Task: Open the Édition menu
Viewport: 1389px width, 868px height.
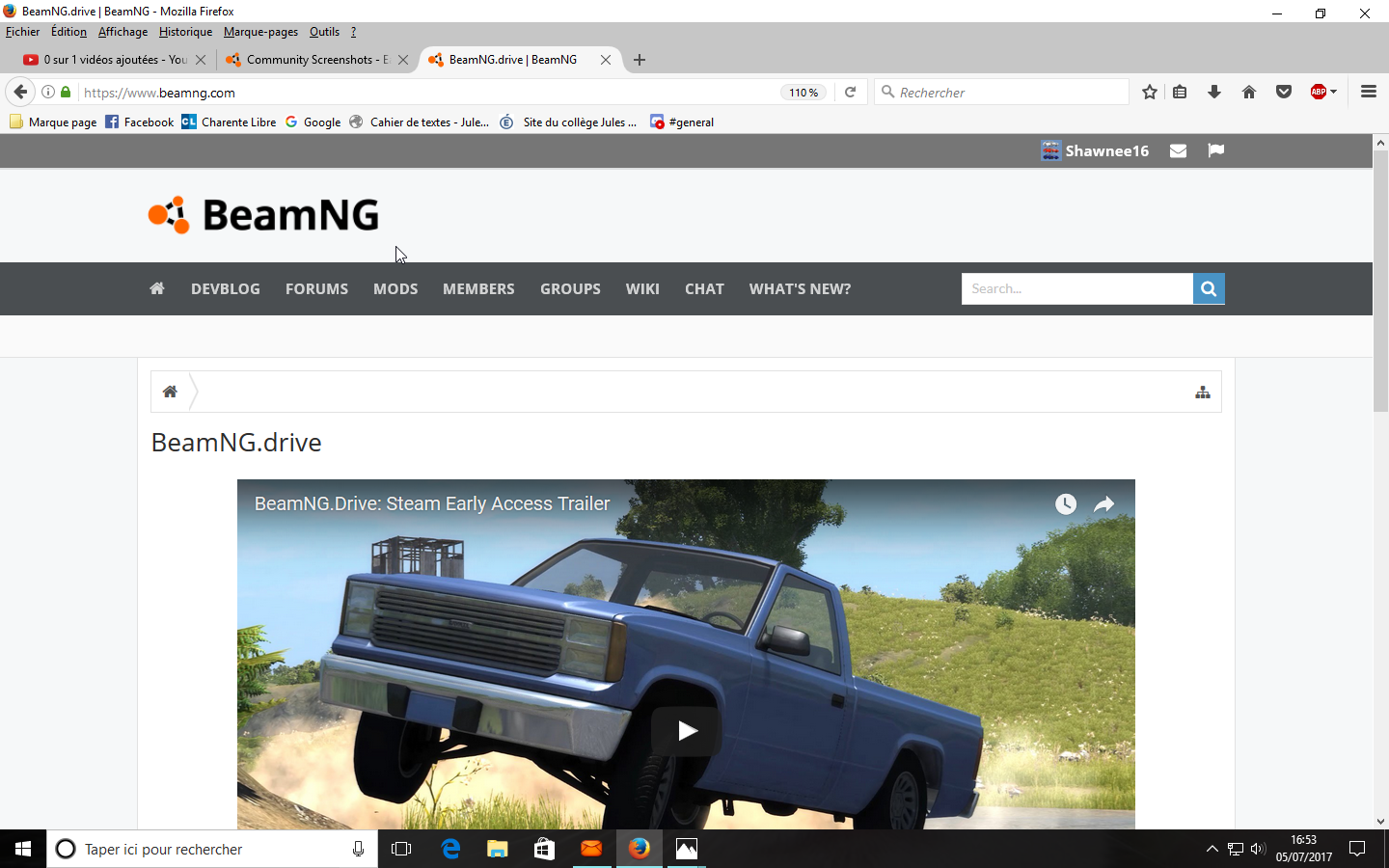Action: [x=68, y=32]
